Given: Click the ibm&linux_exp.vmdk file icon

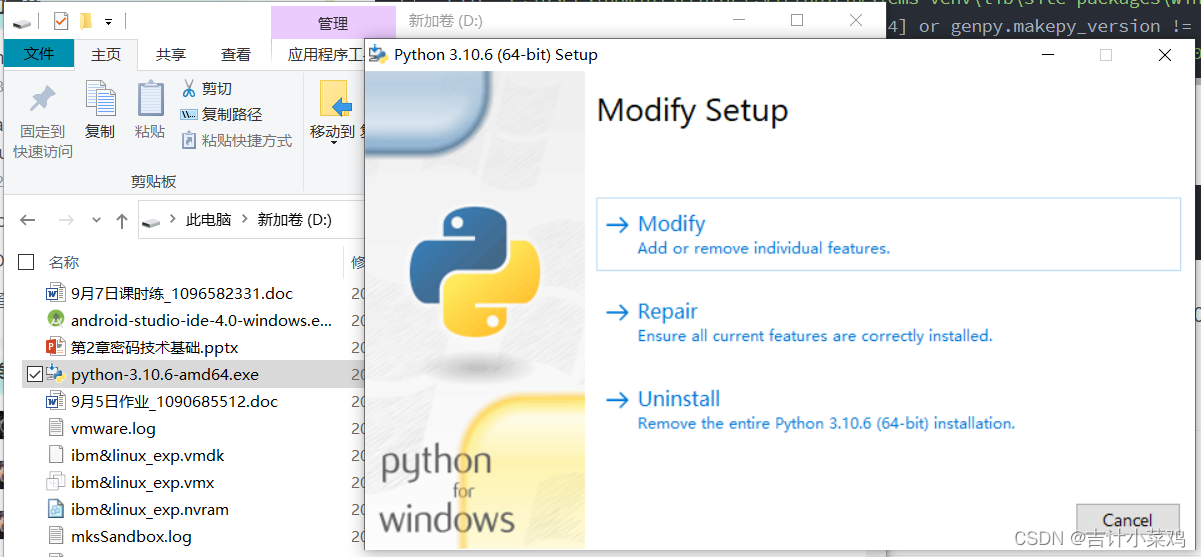Looking at the screenshot, I should [55, 455].
